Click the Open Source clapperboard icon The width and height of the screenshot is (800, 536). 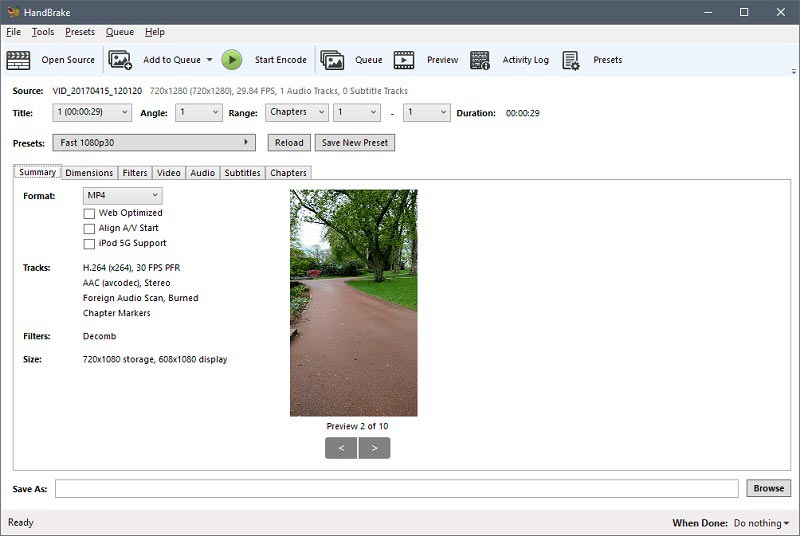pyautogui.click(x=19, y=60)
